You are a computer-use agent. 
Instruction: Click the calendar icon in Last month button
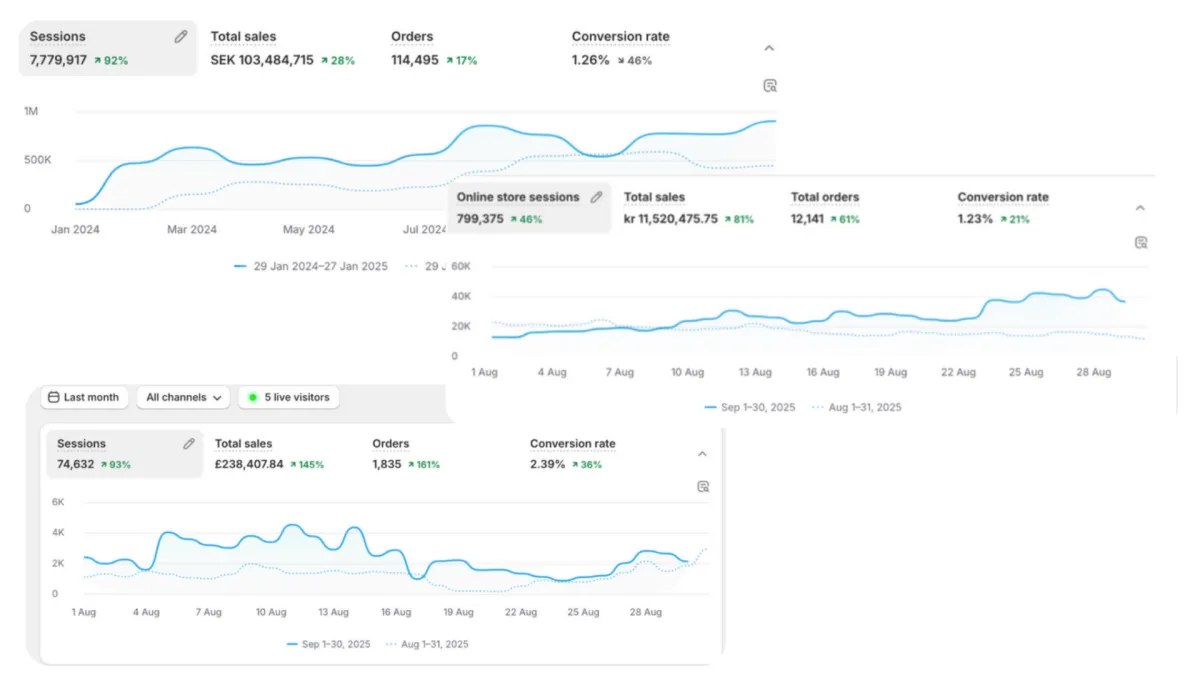[x=54, y=397]
